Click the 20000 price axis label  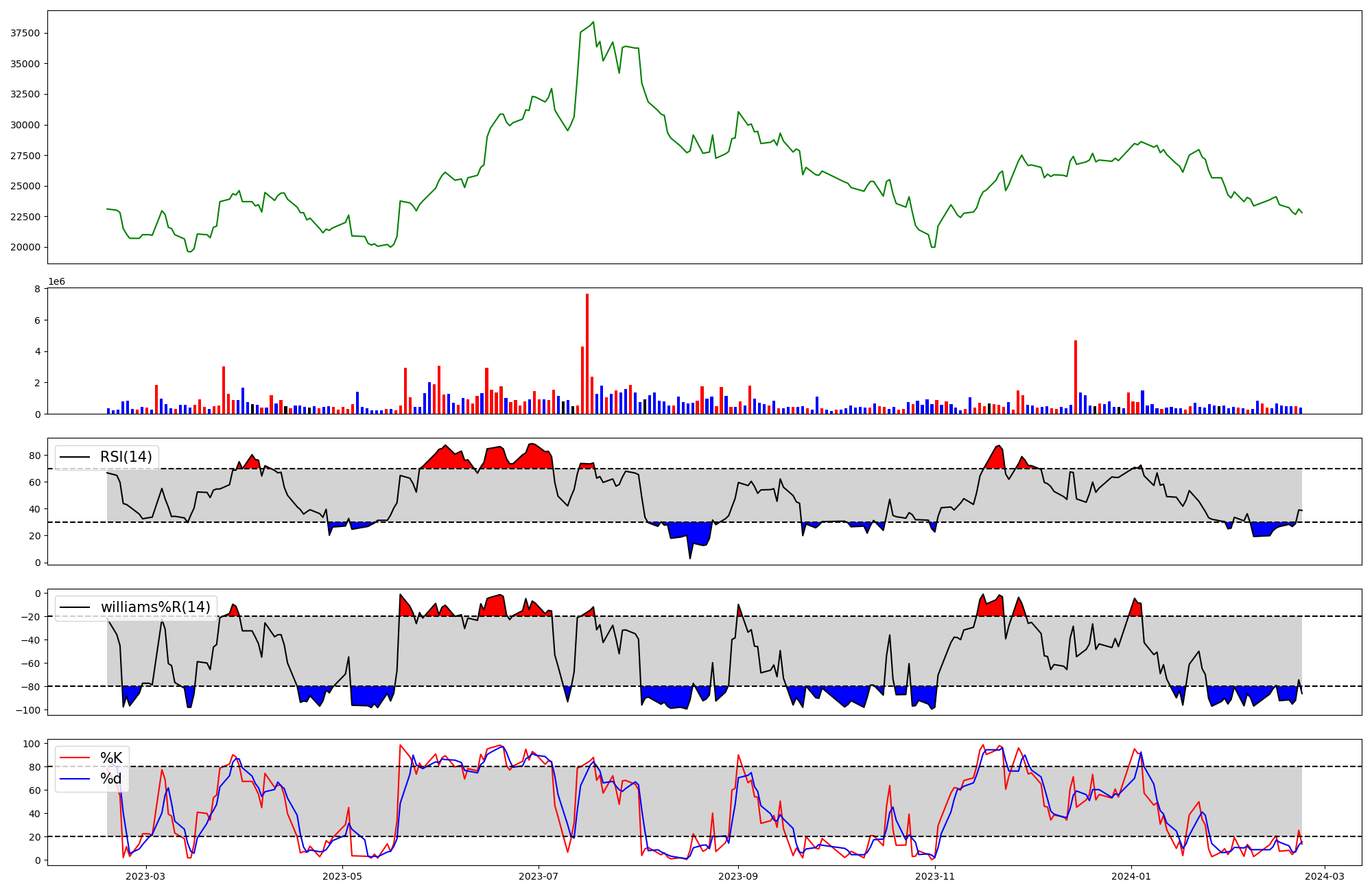click(x=25, y=247)
